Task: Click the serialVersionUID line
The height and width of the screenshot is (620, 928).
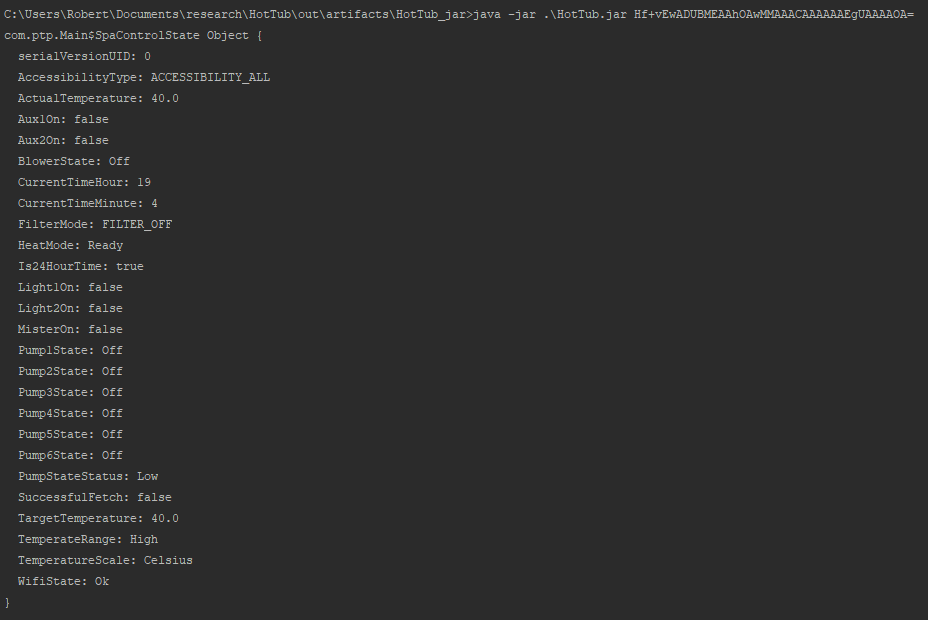Action: click(x=84, y=56)
